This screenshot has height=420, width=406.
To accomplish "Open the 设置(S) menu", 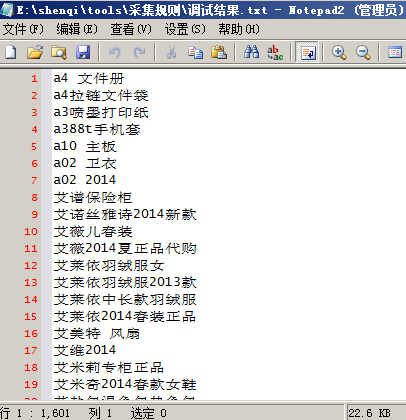I will click(185, 29).
